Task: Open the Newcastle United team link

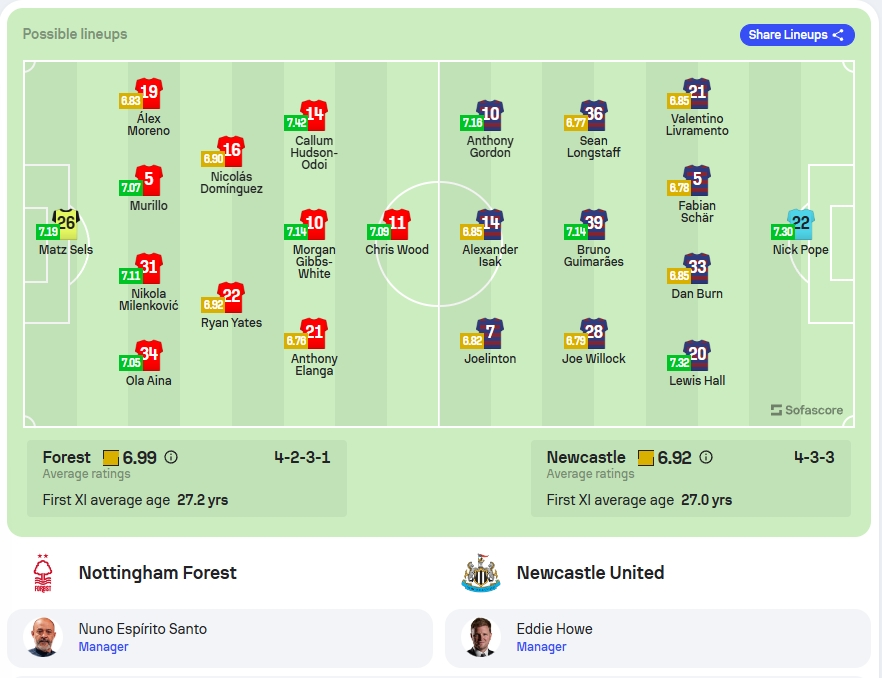Action: pyautogui.click(x=590, y=573)
